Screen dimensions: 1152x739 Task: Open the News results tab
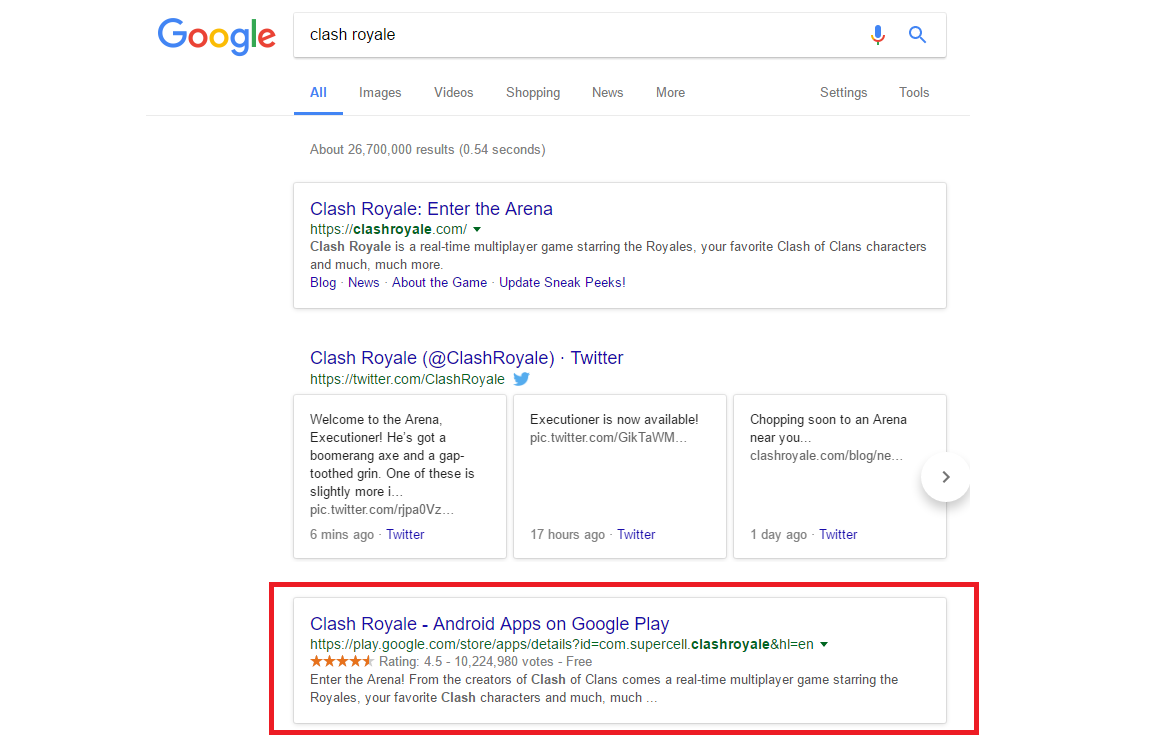click(607, 92)
